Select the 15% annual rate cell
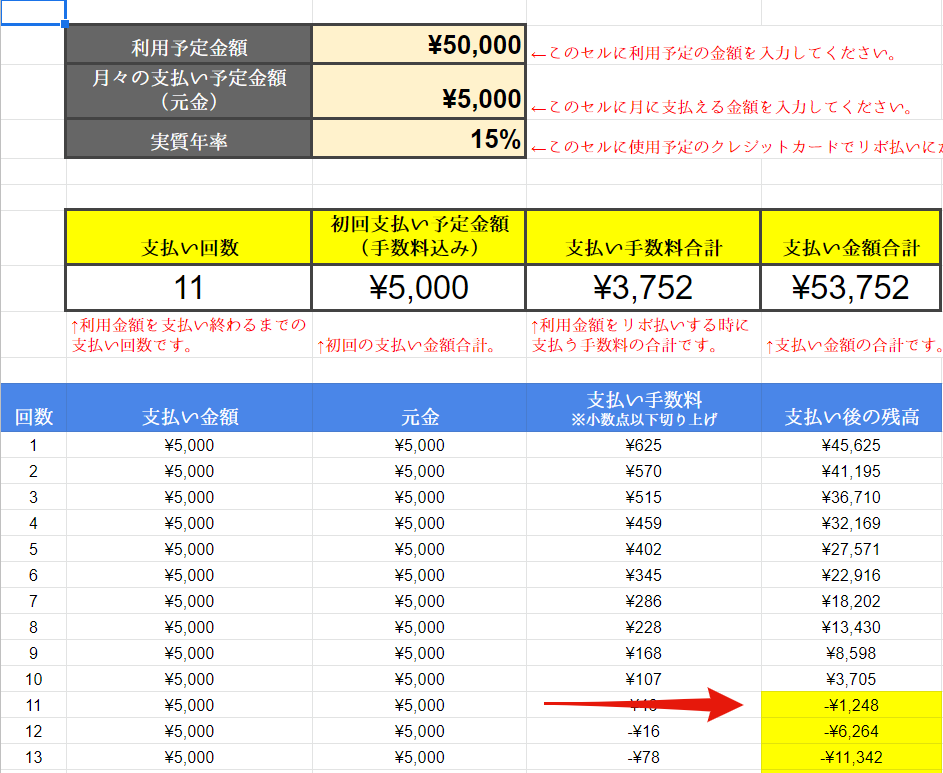 click(419, 138)
